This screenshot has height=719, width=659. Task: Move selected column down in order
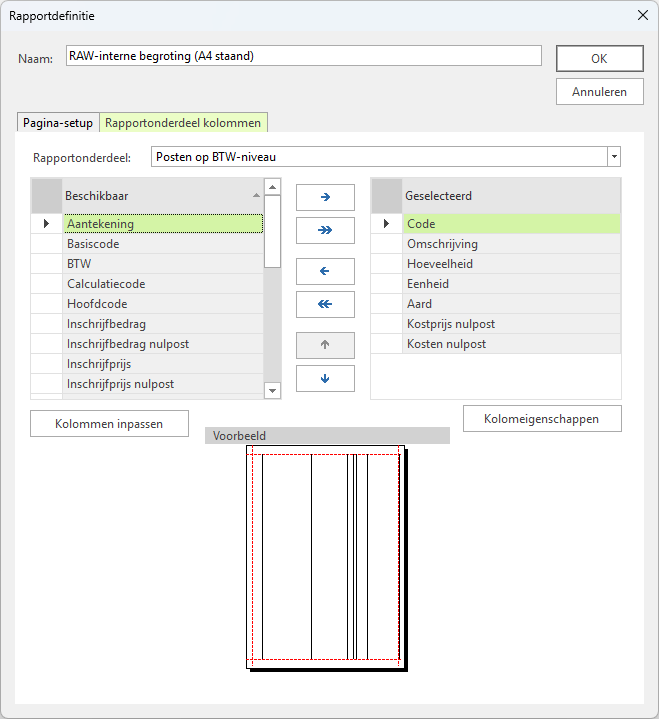(325, 378)
